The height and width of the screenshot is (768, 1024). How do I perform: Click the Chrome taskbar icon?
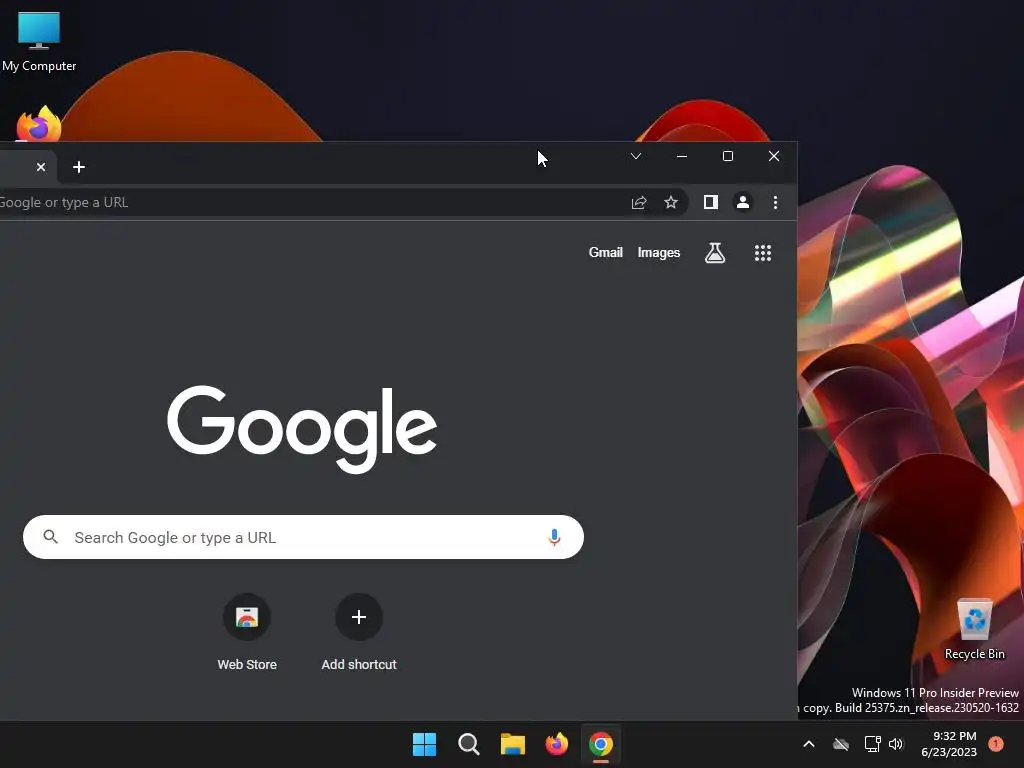click(x=601, y=744)
